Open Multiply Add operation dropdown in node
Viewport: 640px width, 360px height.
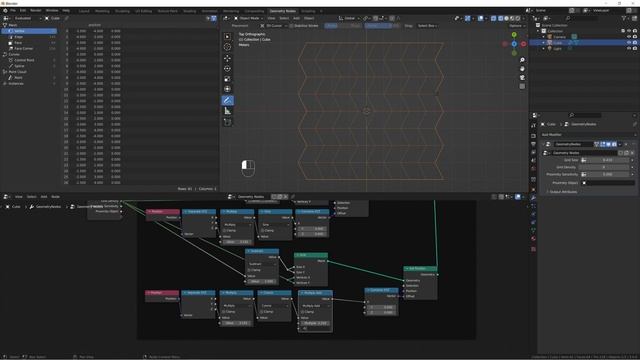pyautogui.click(x=316, y=306)
